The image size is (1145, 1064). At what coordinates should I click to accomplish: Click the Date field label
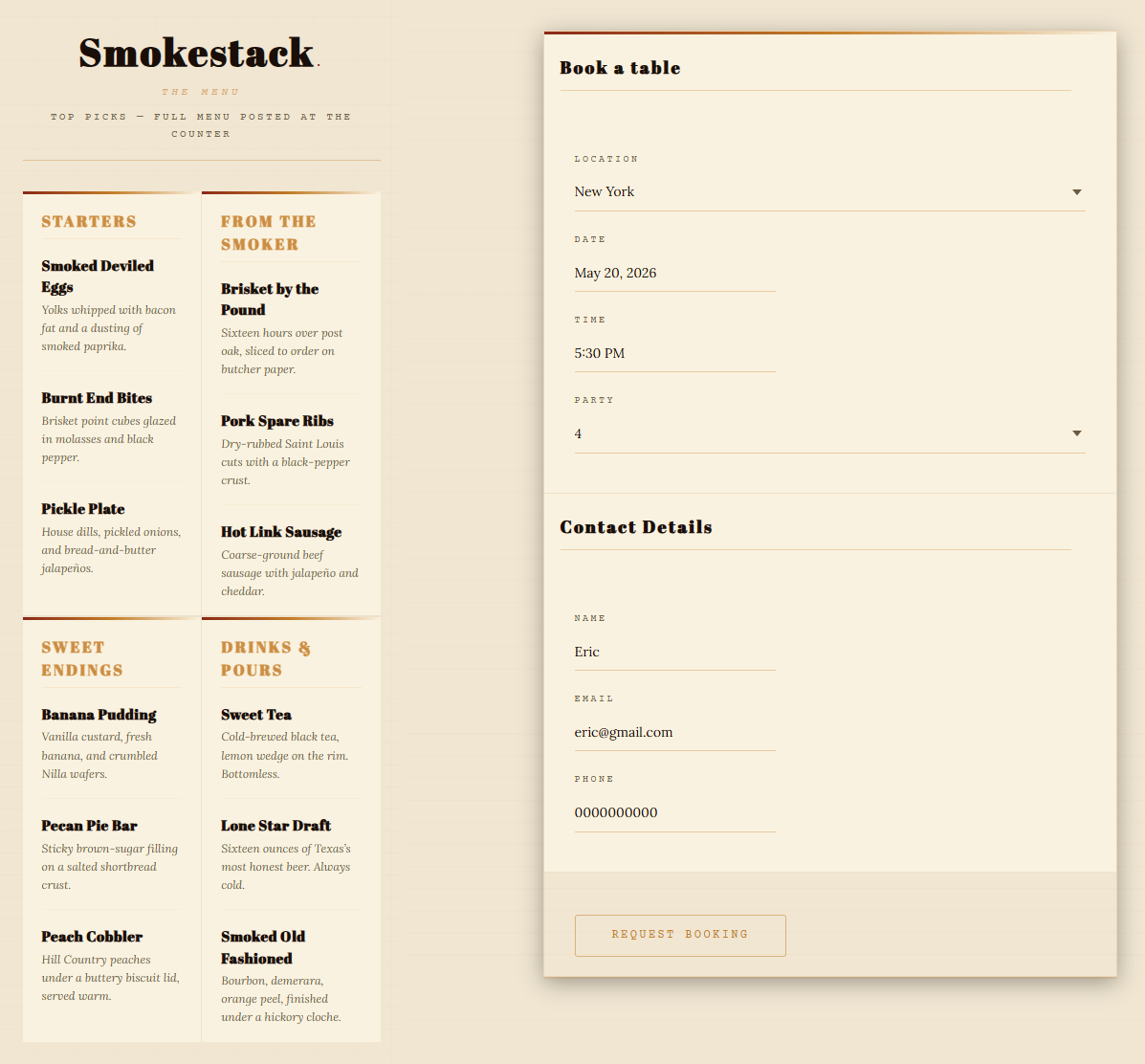click(x=590, y=239)
